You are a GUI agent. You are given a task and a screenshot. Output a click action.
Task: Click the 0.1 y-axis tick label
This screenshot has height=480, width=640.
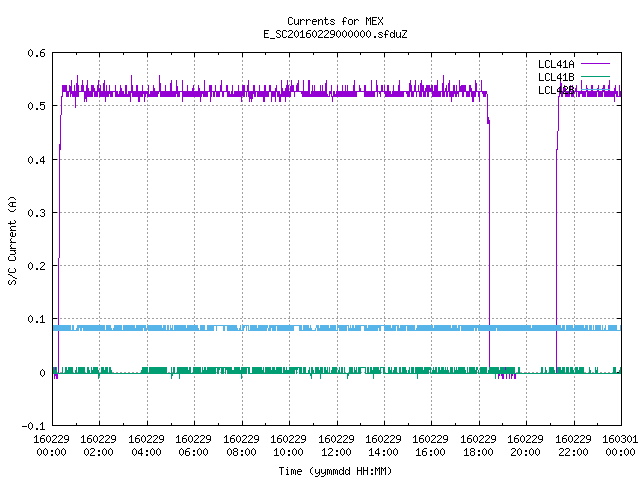36,319
